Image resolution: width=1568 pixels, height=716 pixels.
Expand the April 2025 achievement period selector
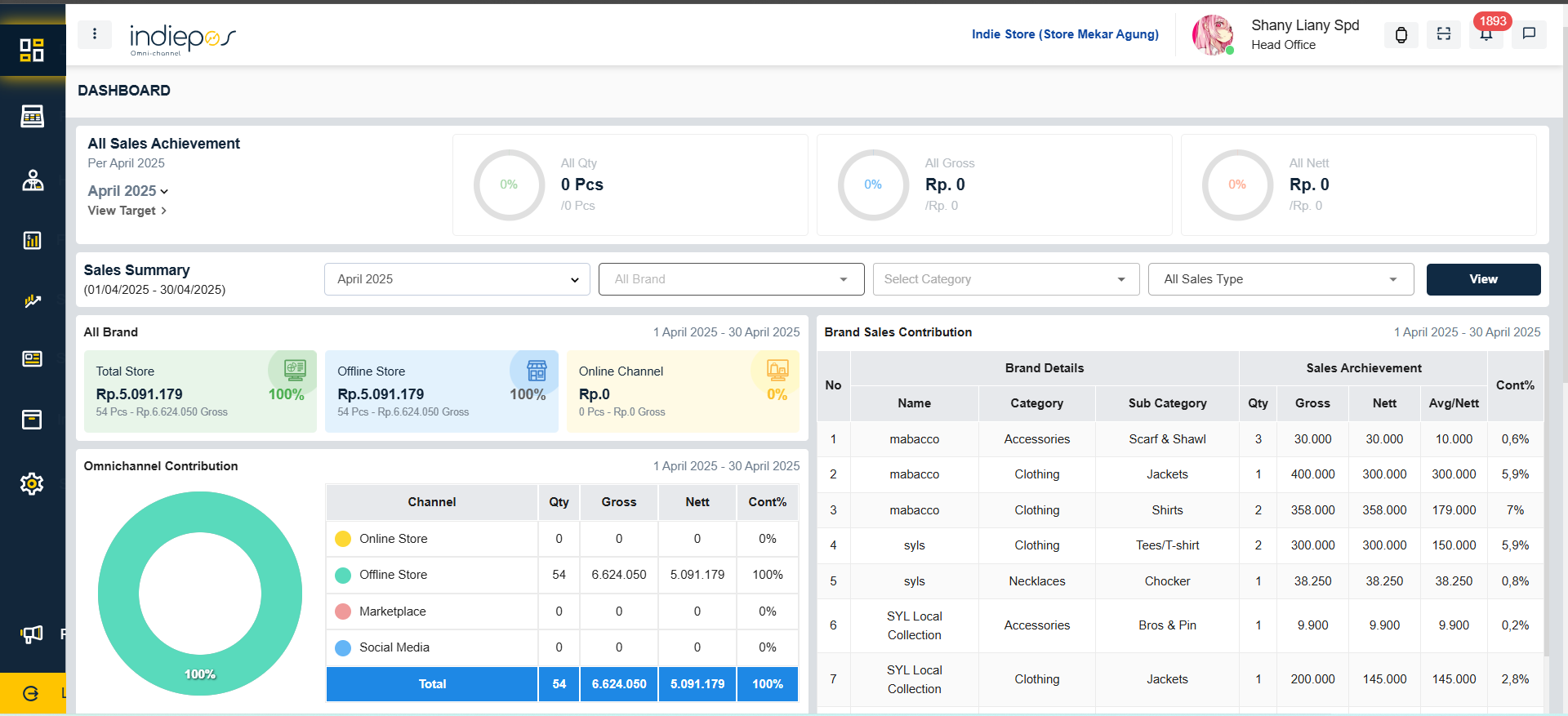coord(128,191)
